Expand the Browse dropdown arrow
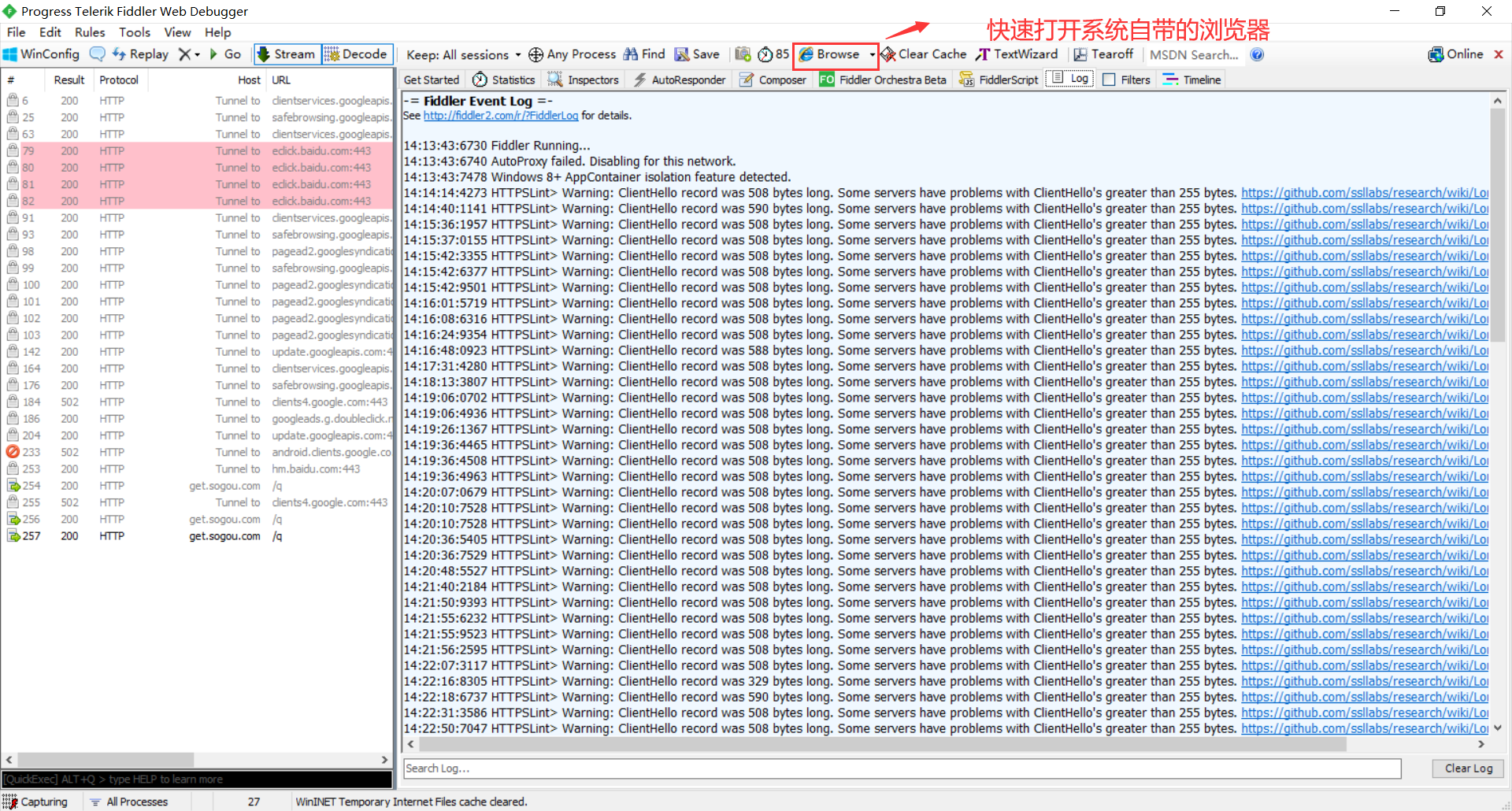This screenshot has width=1512, height=811. coord(872,54)
